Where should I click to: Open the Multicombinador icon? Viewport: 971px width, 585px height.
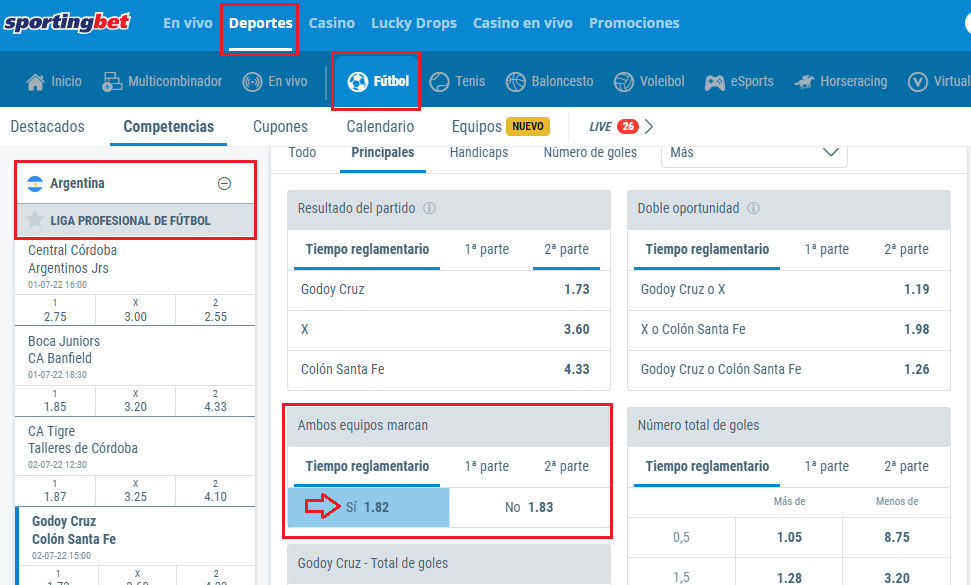(112, 82)
